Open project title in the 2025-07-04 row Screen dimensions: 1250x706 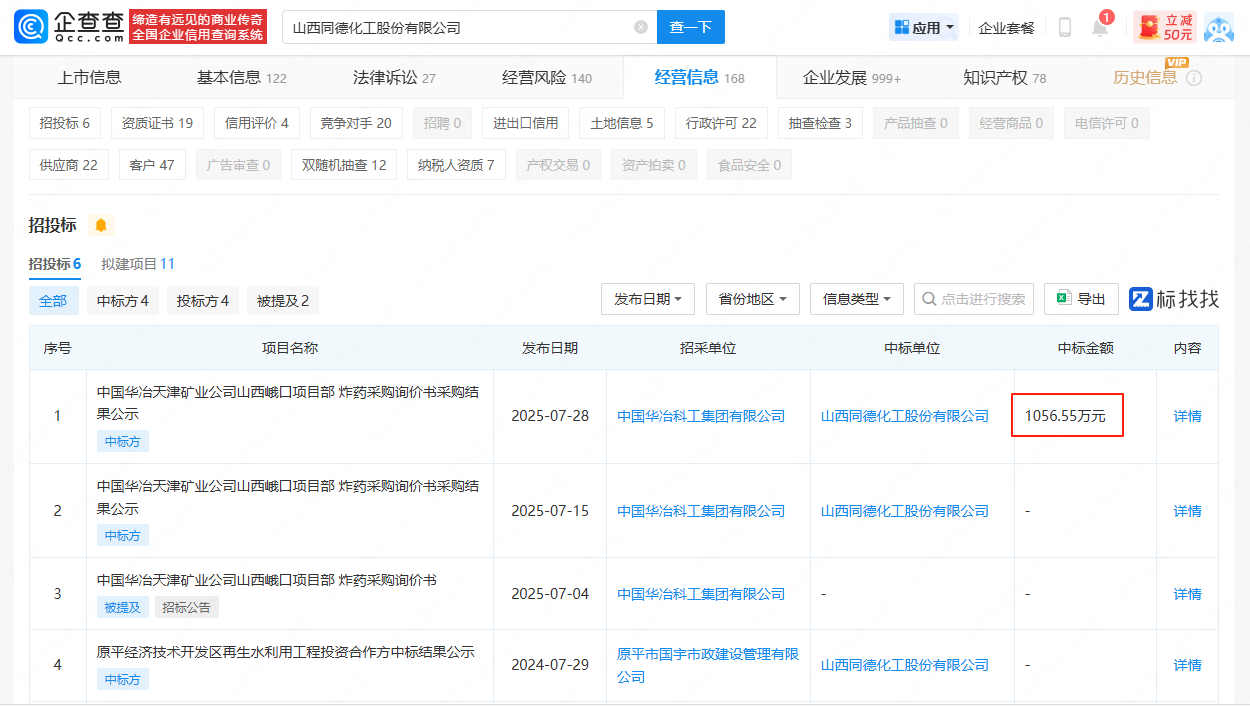click(x=267, y=580)
